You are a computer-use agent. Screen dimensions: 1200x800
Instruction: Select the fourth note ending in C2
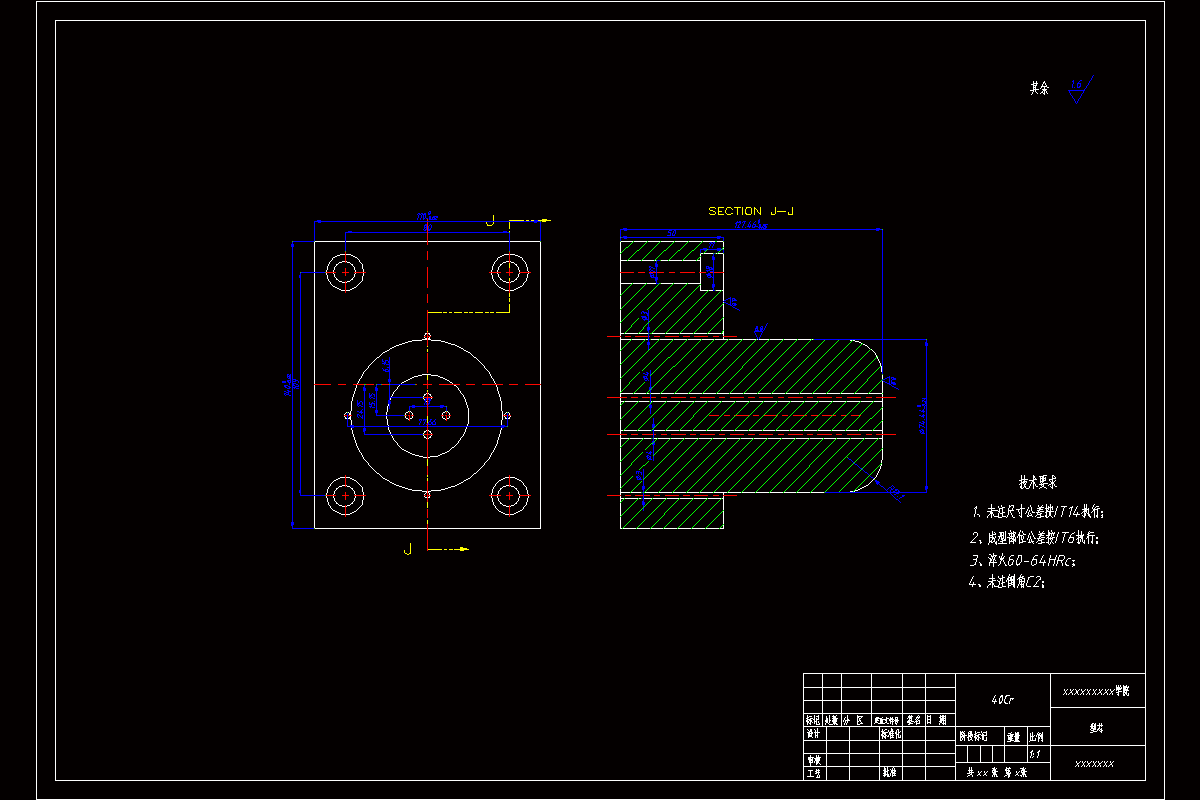coord(1008,582)
